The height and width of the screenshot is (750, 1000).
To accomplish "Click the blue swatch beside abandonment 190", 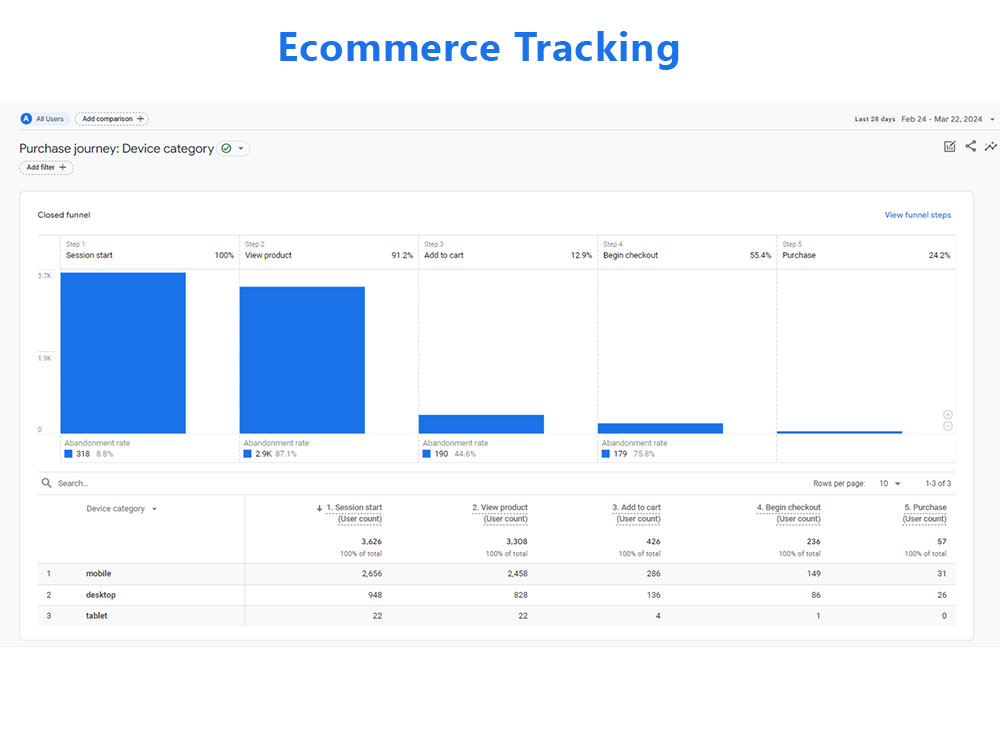I will click(x=427, y=454).
